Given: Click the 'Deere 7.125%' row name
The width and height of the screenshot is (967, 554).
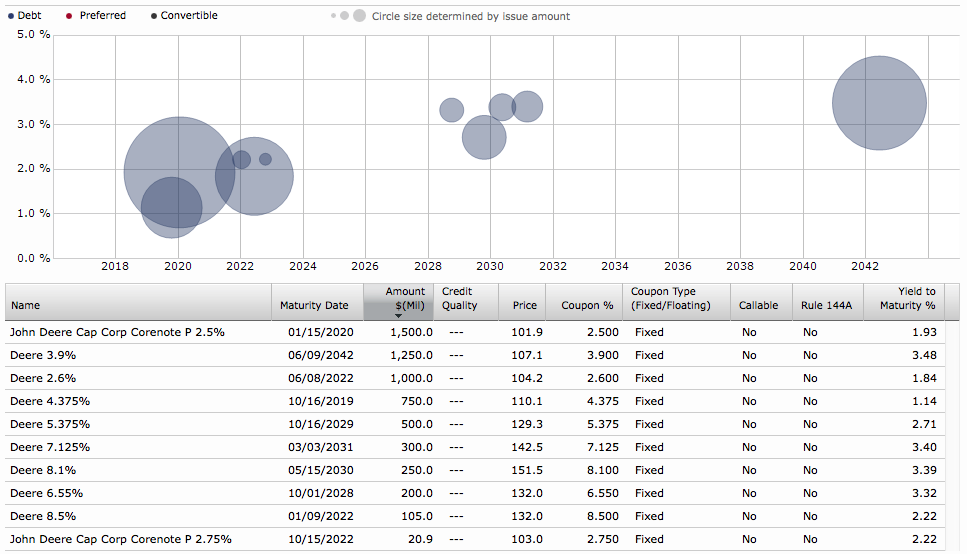Looking at the screenshot, I should pos(50,447).
